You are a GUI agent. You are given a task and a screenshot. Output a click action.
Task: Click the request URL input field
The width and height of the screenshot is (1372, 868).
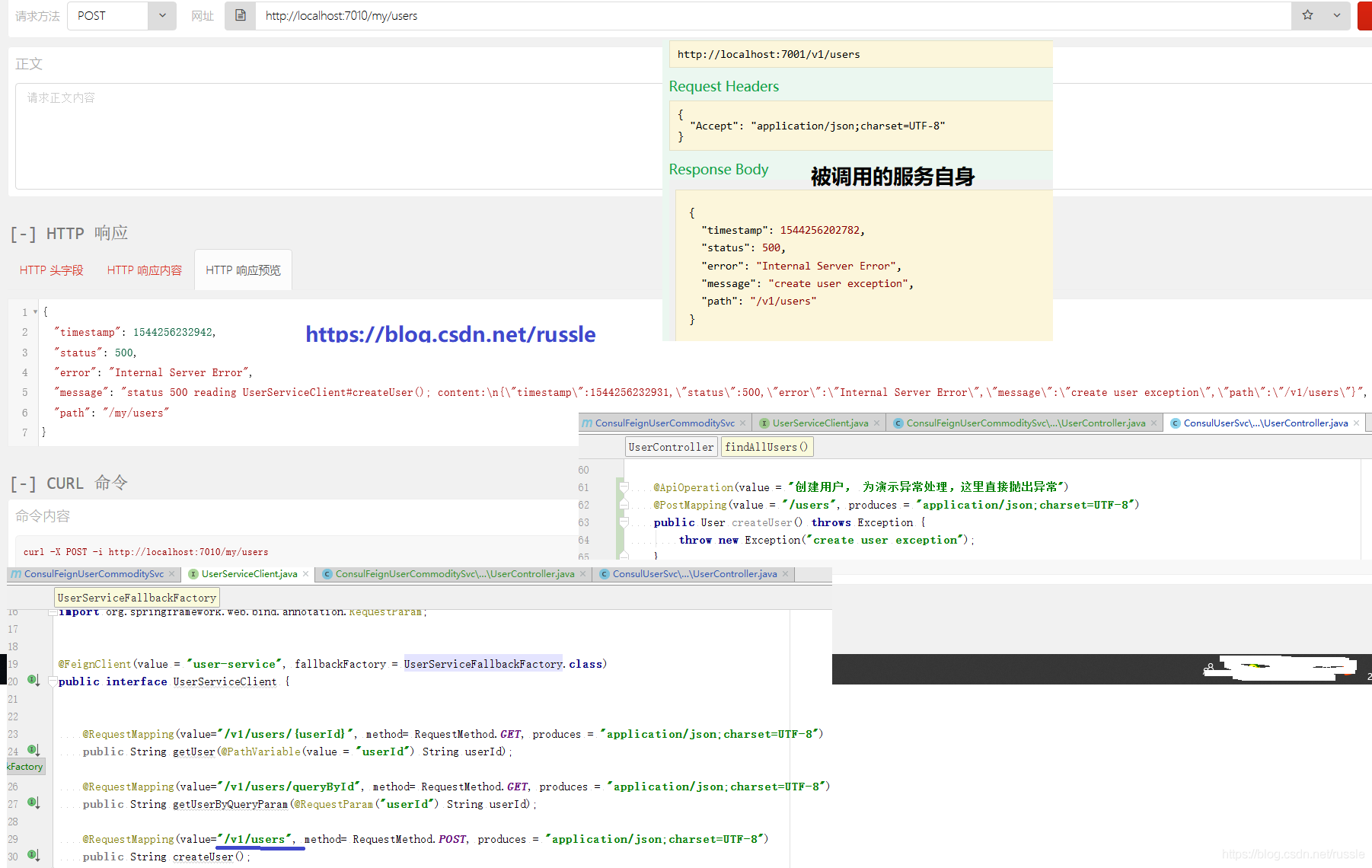click(773, 16)
